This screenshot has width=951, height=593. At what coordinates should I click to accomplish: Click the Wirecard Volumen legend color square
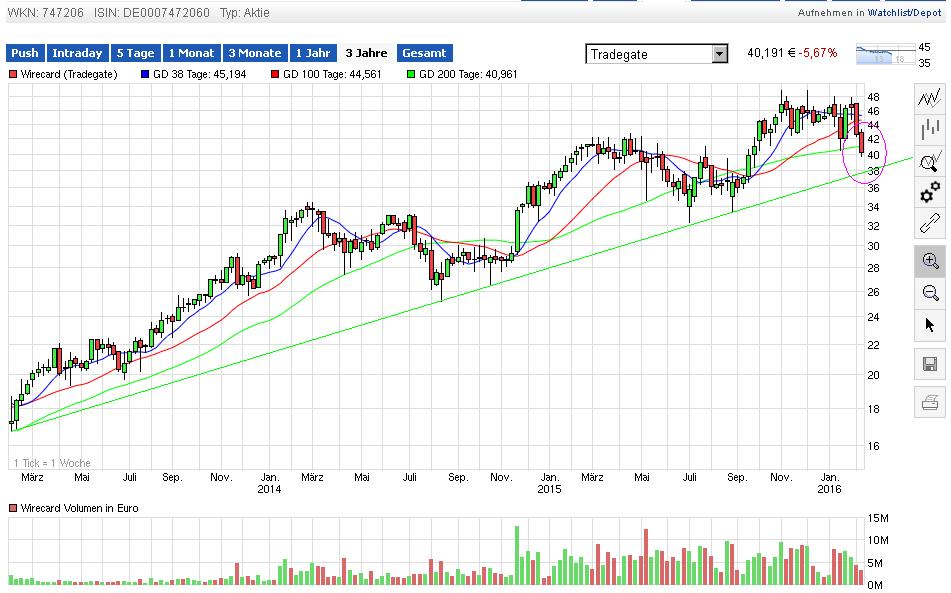click(x=13, y=509)
